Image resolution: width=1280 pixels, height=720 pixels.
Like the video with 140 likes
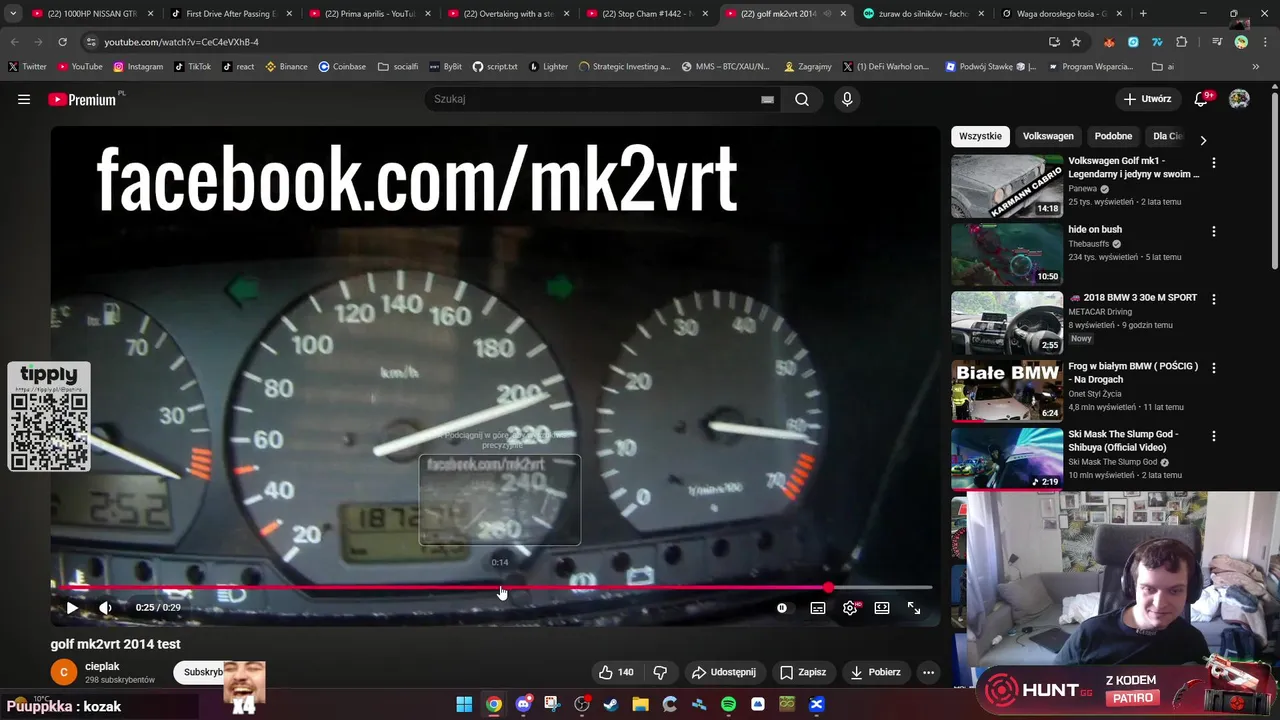[x=615, y=672]
